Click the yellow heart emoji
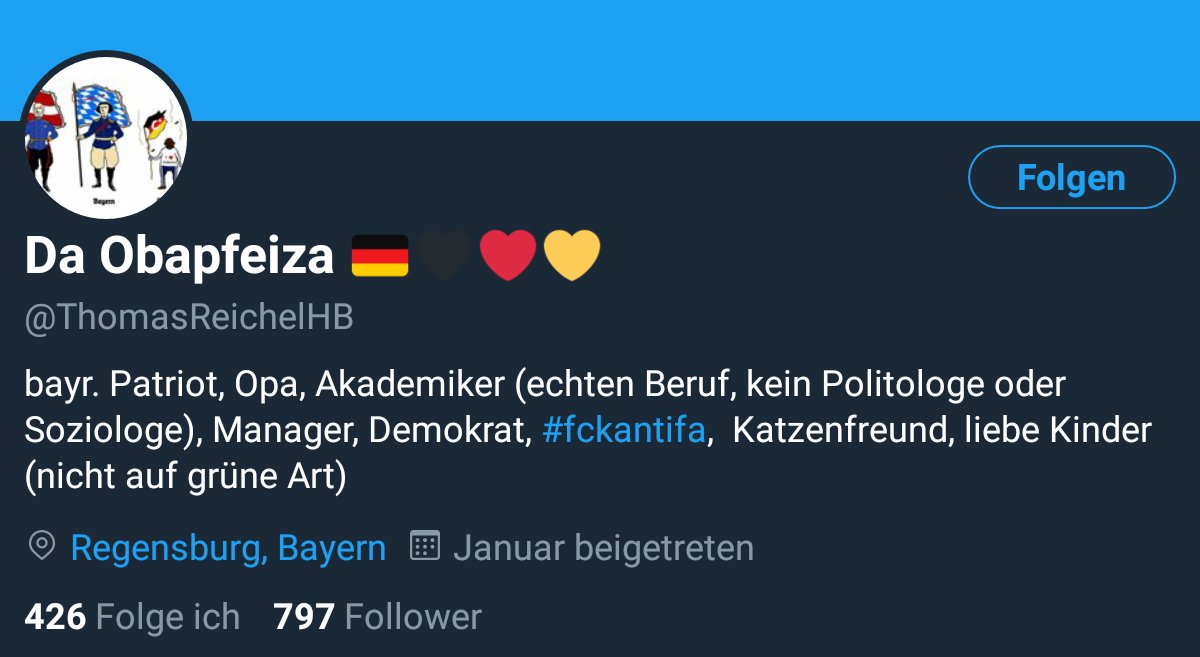The image size is (1200, 657). coord(572,256)
